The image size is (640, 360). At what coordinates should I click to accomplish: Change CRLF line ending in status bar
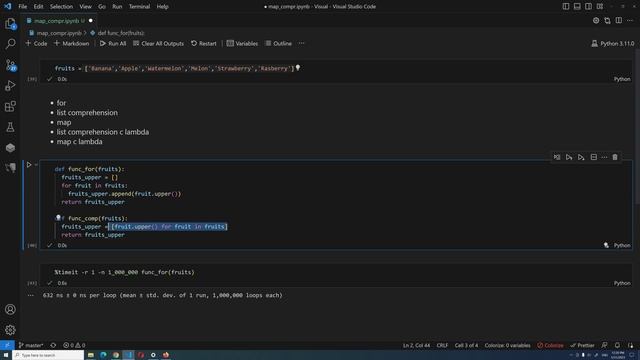tap(442, 345)
